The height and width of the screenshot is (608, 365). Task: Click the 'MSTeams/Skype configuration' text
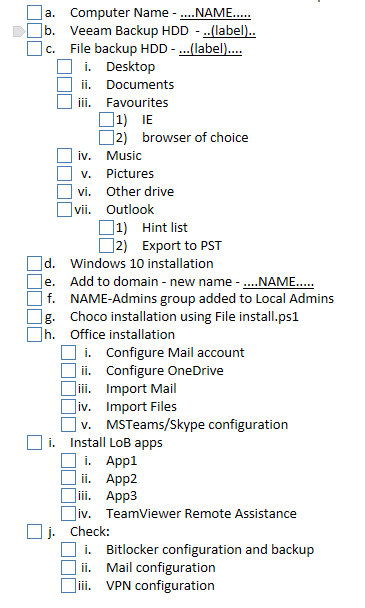[197, 425]
